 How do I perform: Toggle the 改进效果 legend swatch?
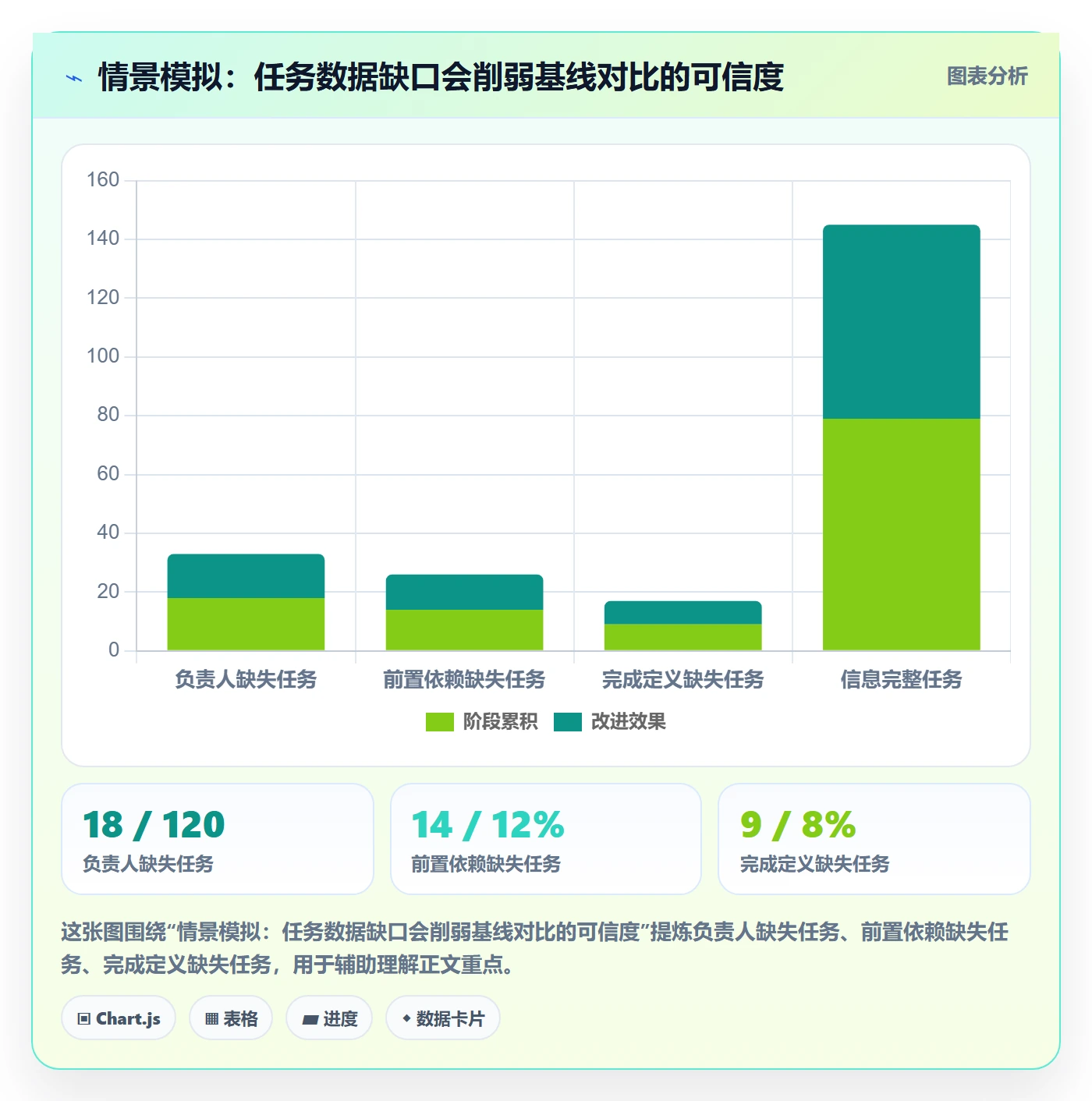pos(568,722)
